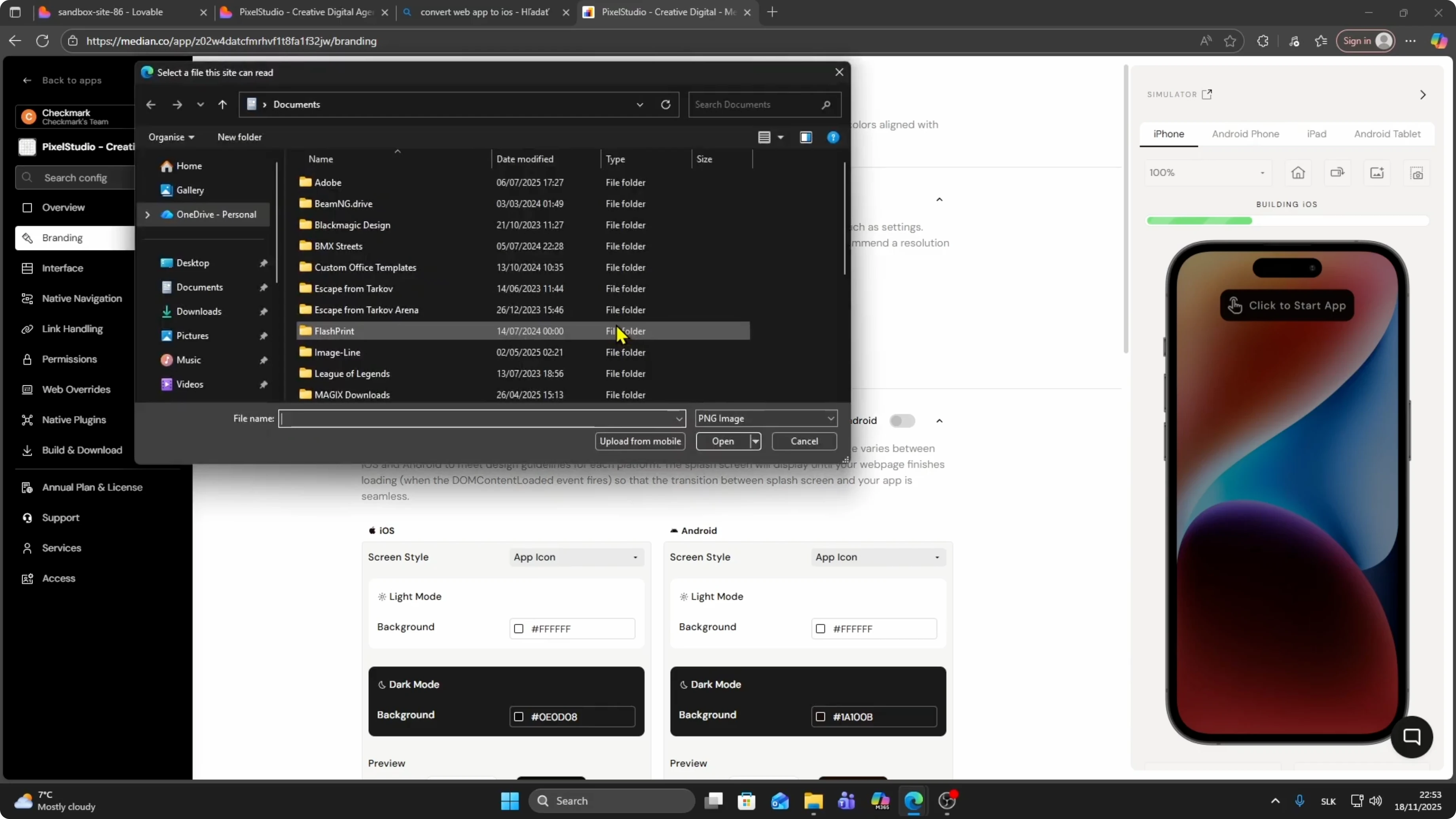Open Windows Start menu
1456x819 pixels.
pyautogui.click(x=509, y=801)
